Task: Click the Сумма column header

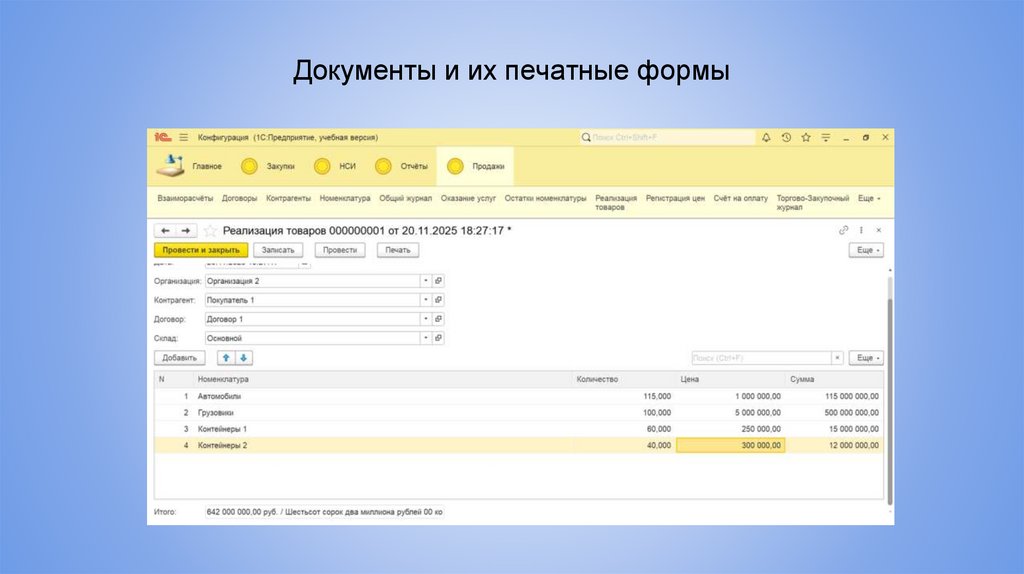Action: 835,379
